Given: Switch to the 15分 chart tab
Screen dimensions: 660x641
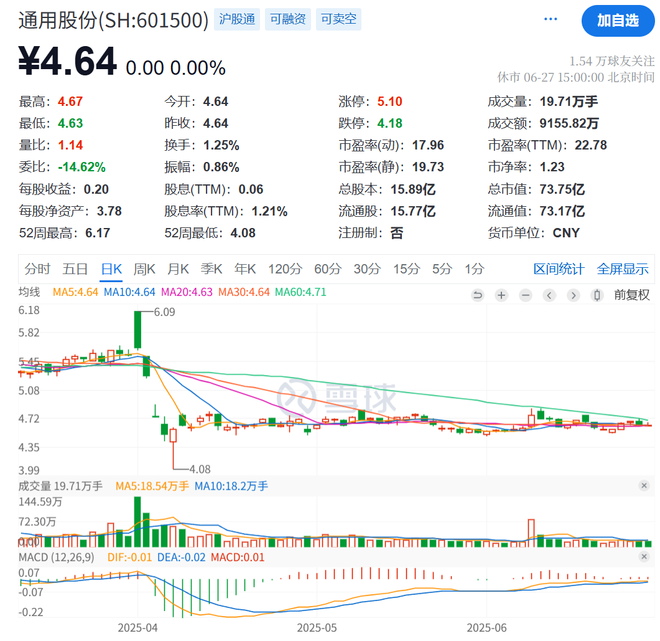Looking at the screenshot, I should pyautogui.click(x=407, y=269).
